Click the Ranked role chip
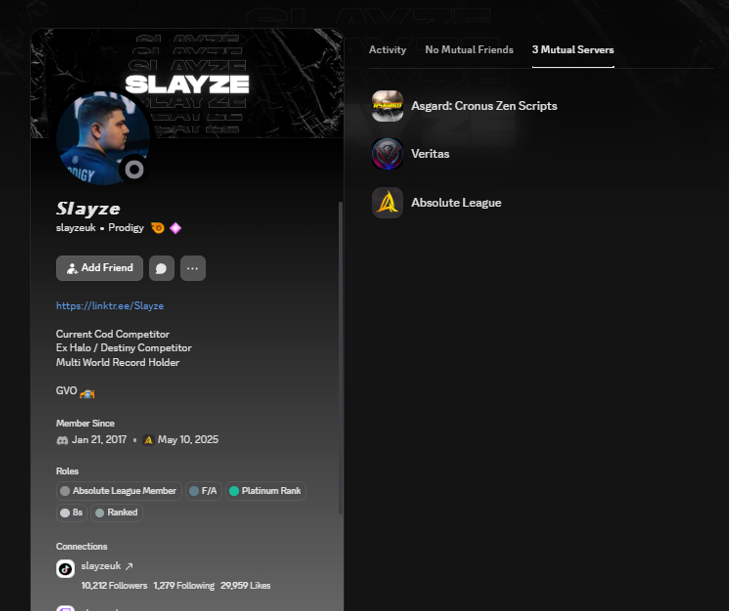729x611 pixels. 116,512
